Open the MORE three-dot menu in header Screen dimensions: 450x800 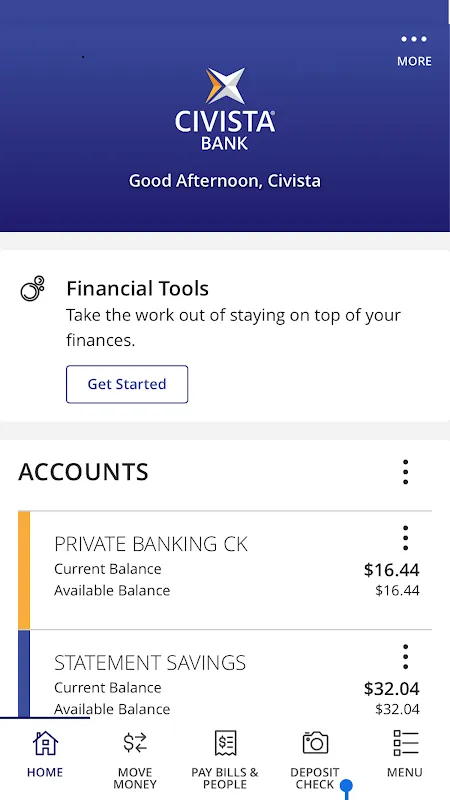coord(414,50)
